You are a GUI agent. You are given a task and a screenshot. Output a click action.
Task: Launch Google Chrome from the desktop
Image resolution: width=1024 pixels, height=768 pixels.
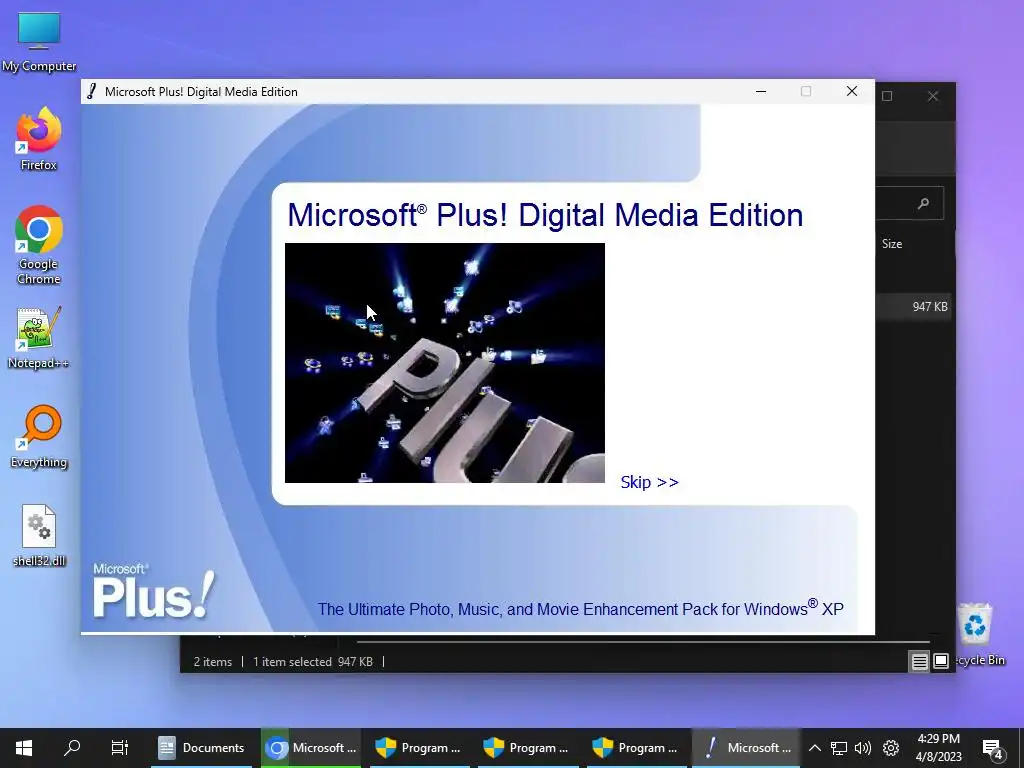[x=39, y=246]
